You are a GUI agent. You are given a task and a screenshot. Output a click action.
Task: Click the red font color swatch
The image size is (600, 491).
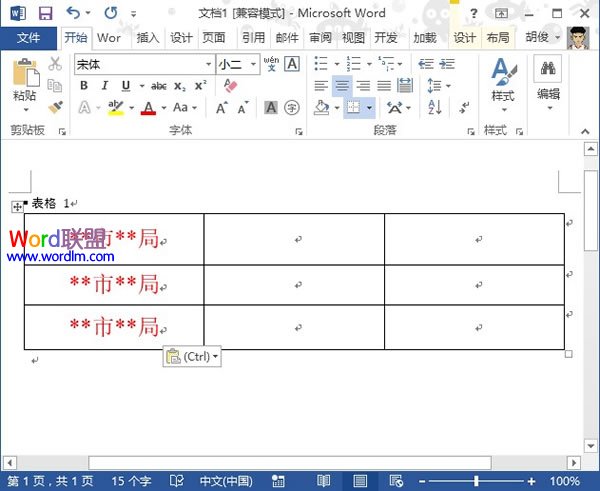point(148,108)
